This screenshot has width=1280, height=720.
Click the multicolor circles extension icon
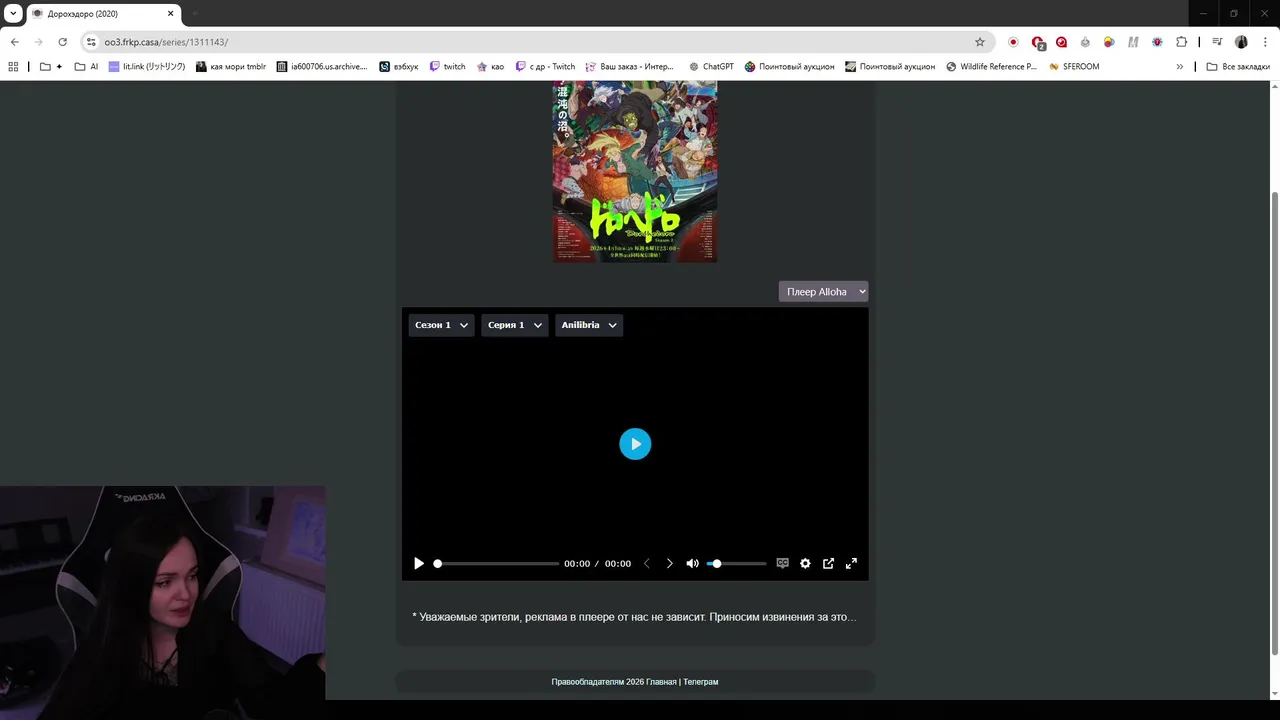(1109, 42)
